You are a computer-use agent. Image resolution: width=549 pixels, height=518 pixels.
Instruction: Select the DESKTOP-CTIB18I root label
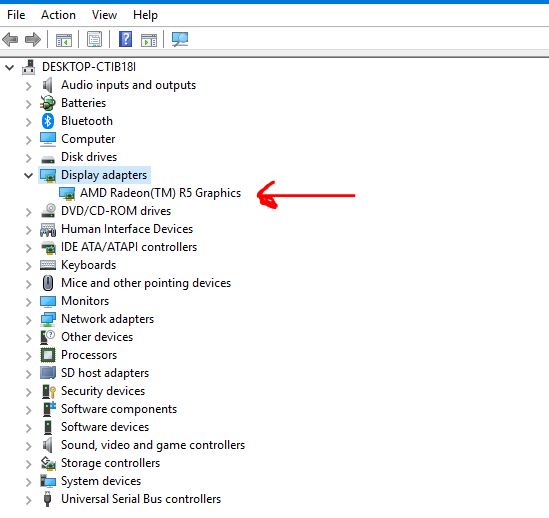click(89, 67)
